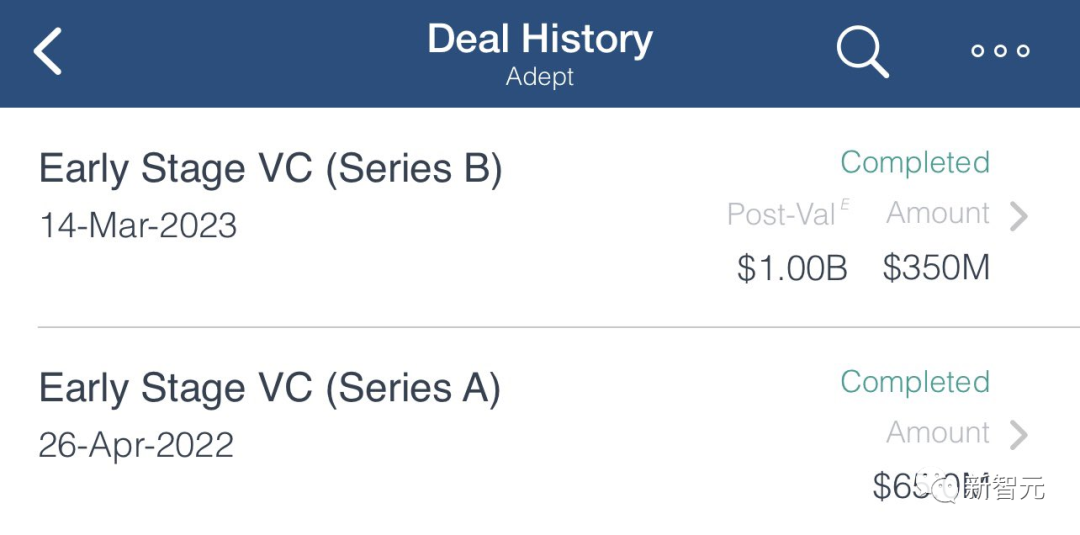Tap Completed status on Series B
This screenshot has width=1080, height=535.
pos(915,162)
